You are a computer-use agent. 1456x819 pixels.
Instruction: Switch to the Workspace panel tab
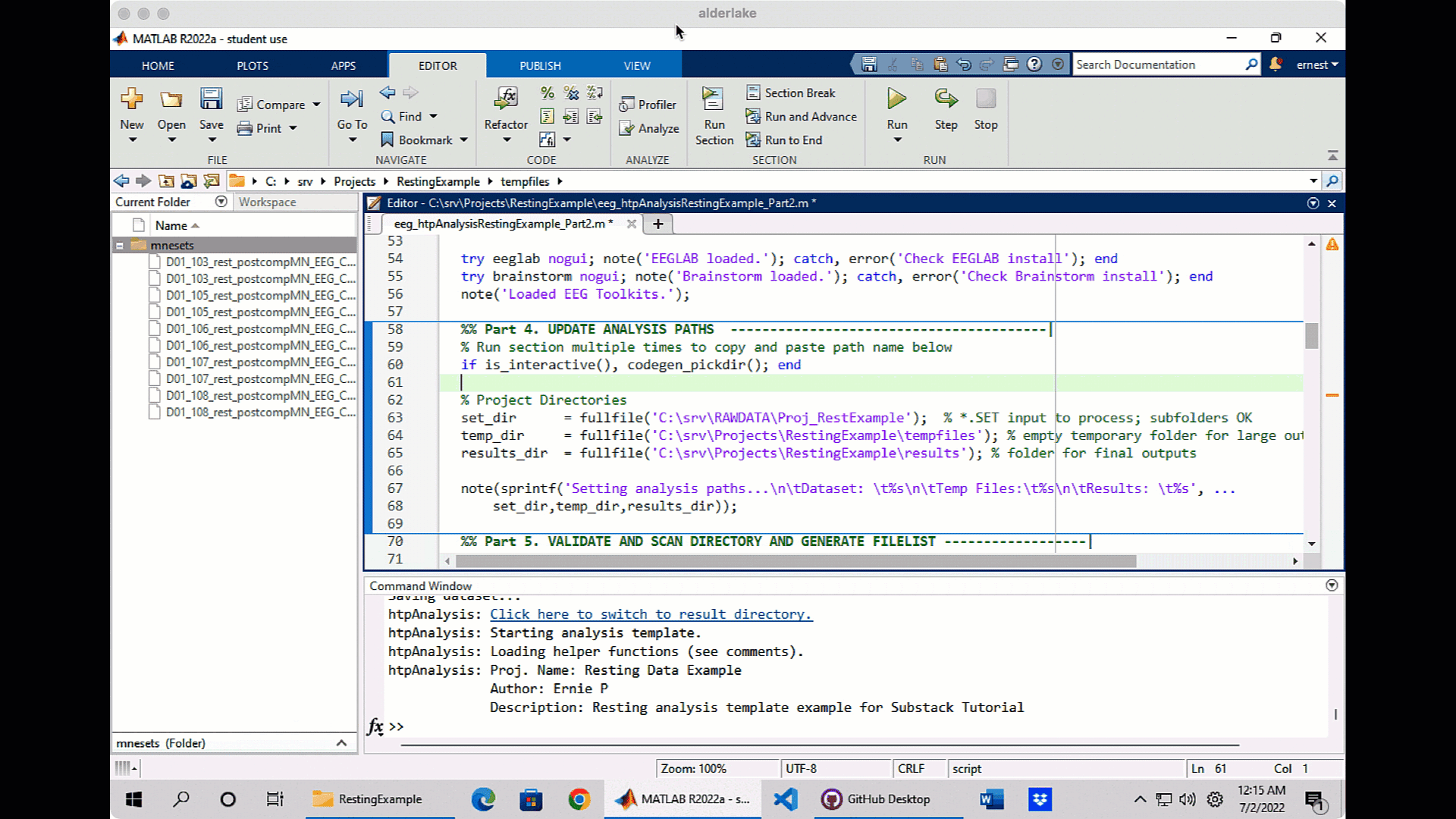[267, 202]
